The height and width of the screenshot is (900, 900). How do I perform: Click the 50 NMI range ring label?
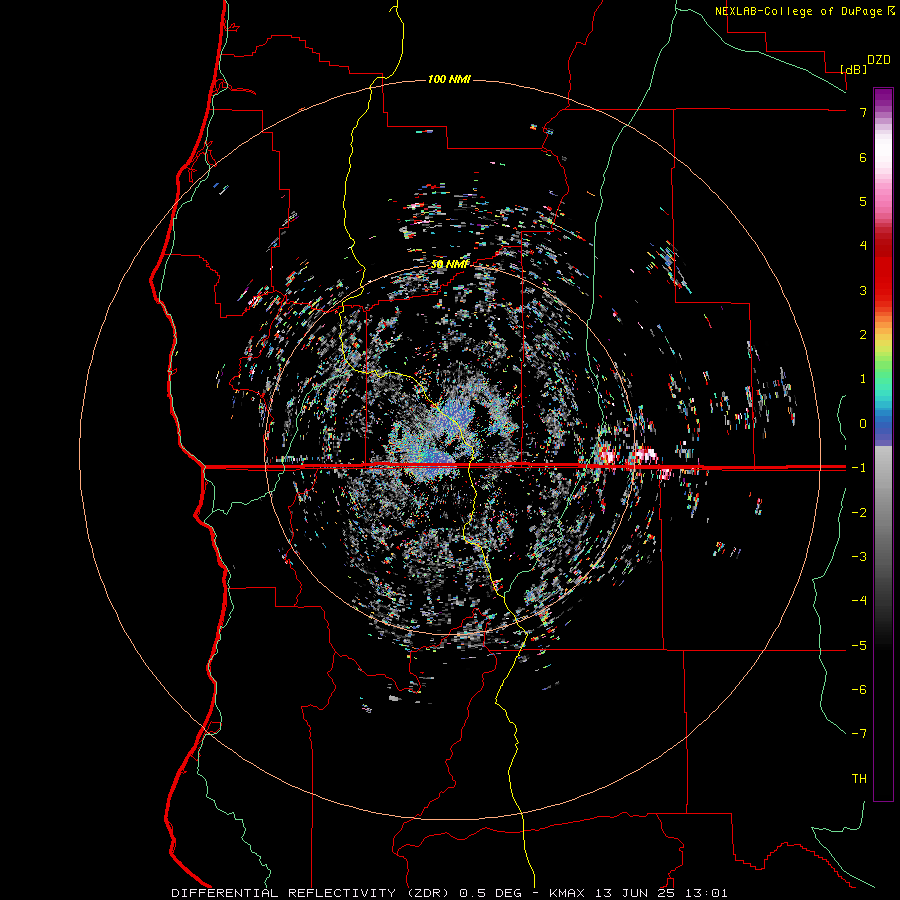click(x=449, y=264)
